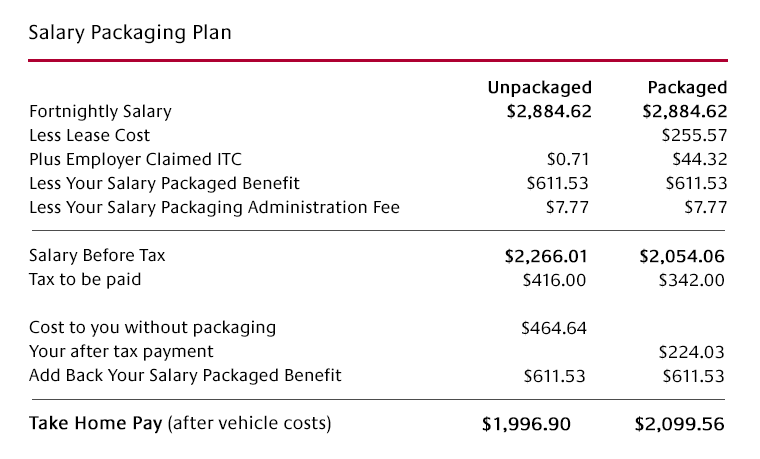The height and width of the screenshot is (459, 760).
Task: Select the Packaged column header
Action: tap(687, 88)
